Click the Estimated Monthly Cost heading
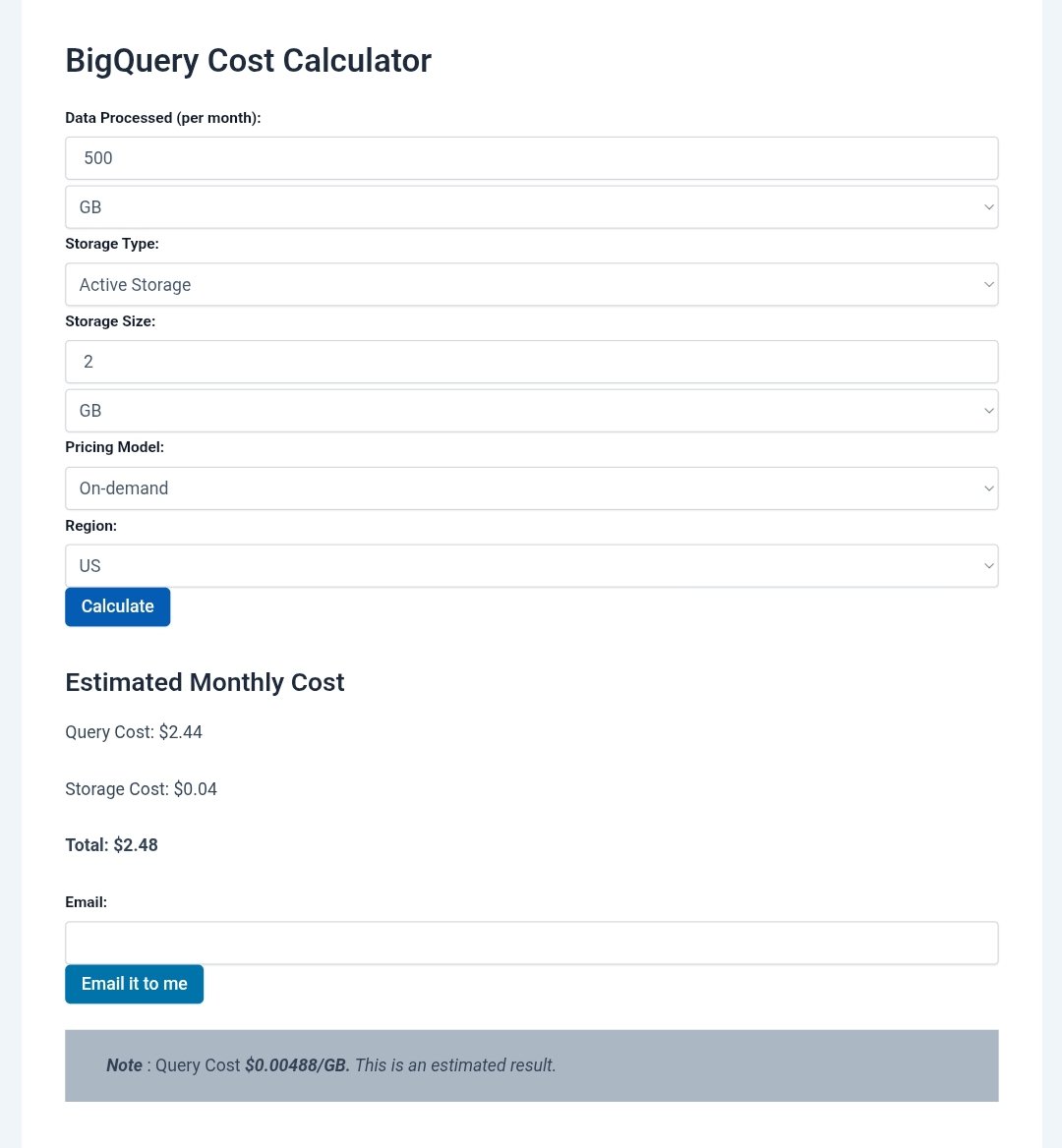 [205, 682]
